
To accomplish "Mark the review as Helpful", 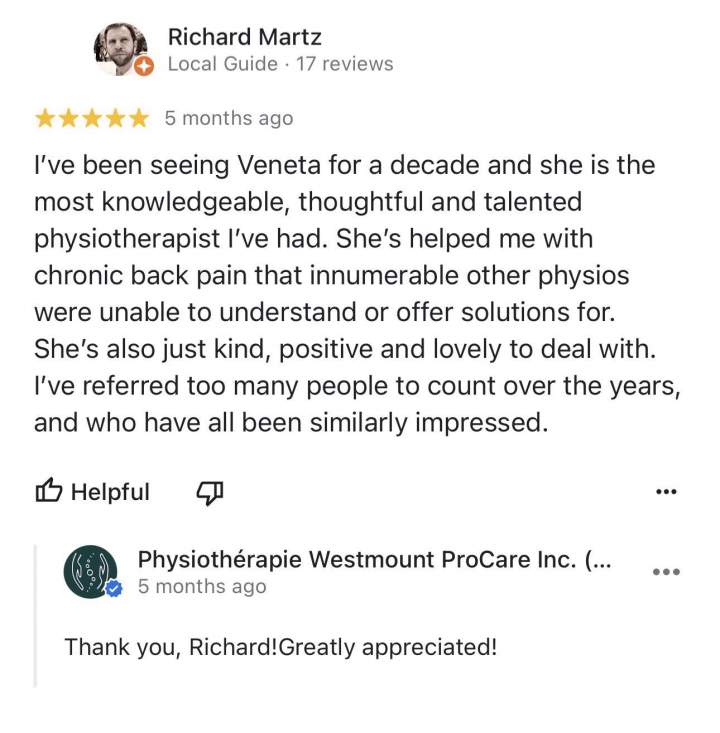I will coord(93,491).
